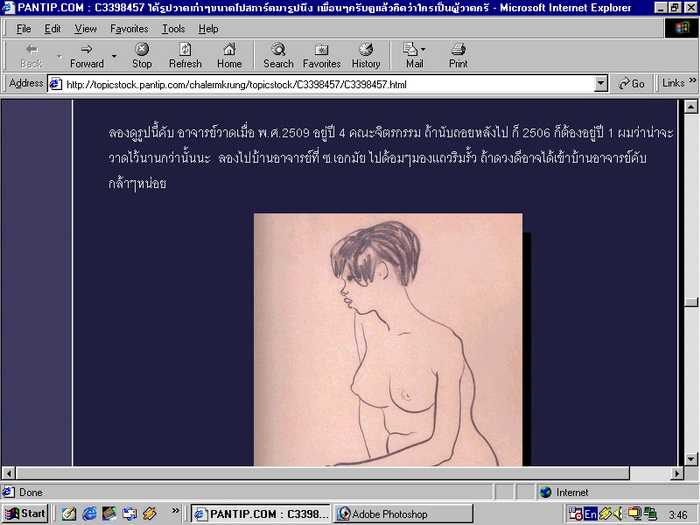Click the Back arrow toolbar button
This screenshot has width=700, height=525.
pos(31,56)
